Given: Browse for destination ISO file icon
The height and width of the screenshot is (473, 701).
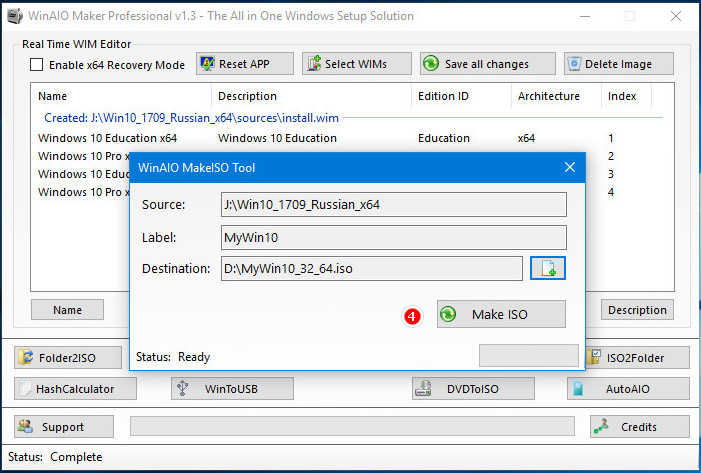Looking at the screenshot, I should tap(548, 268).
